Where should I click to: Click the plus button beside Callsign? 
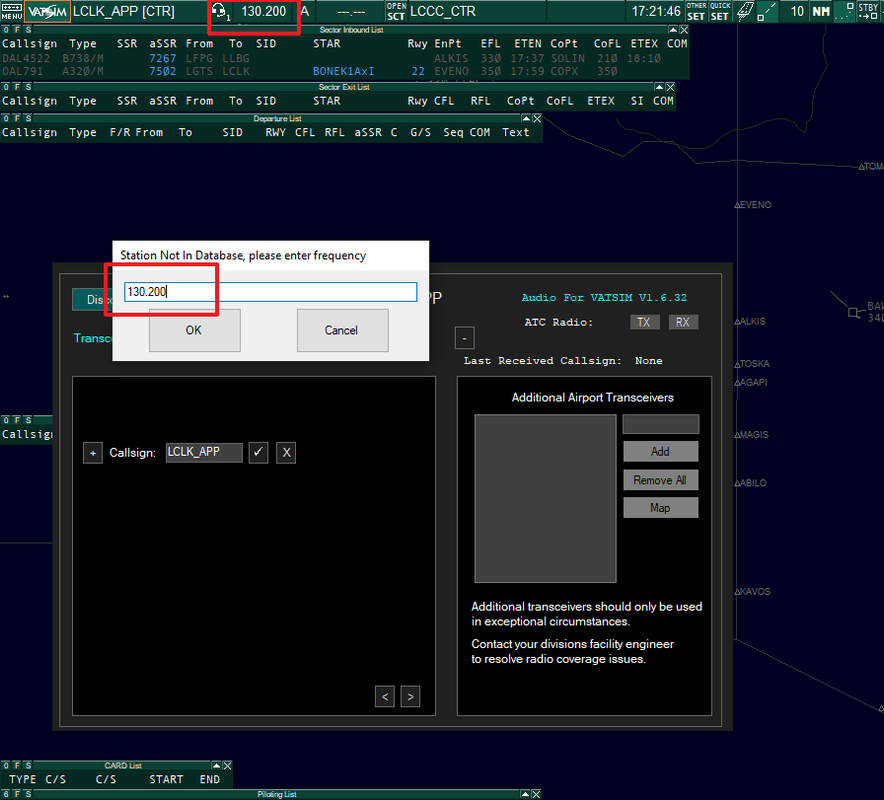93,453
